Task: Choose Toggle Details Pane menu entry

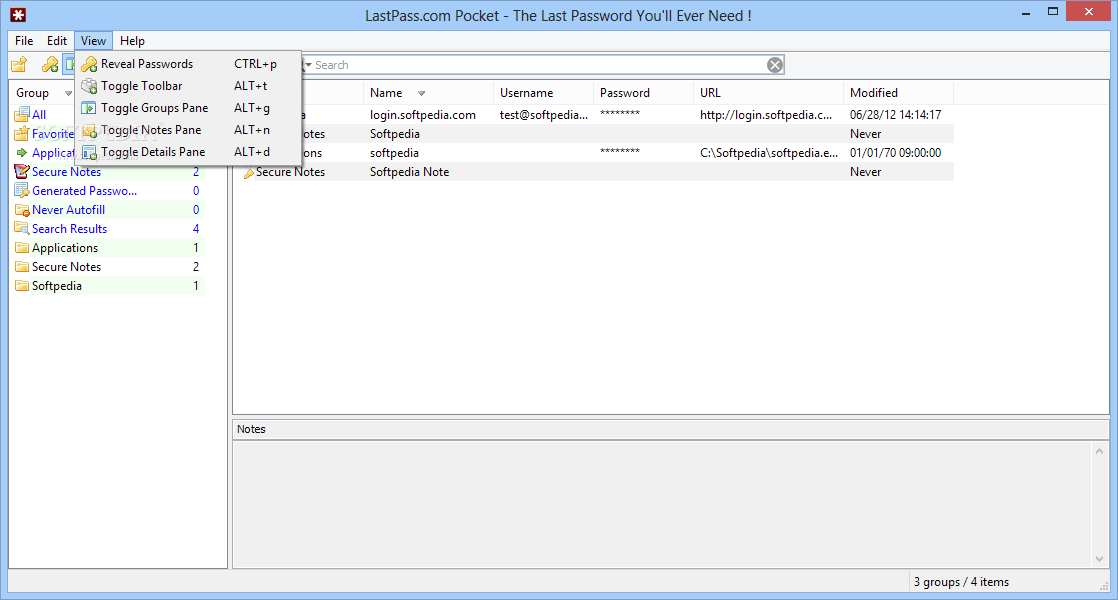Action: pos(188,152)
